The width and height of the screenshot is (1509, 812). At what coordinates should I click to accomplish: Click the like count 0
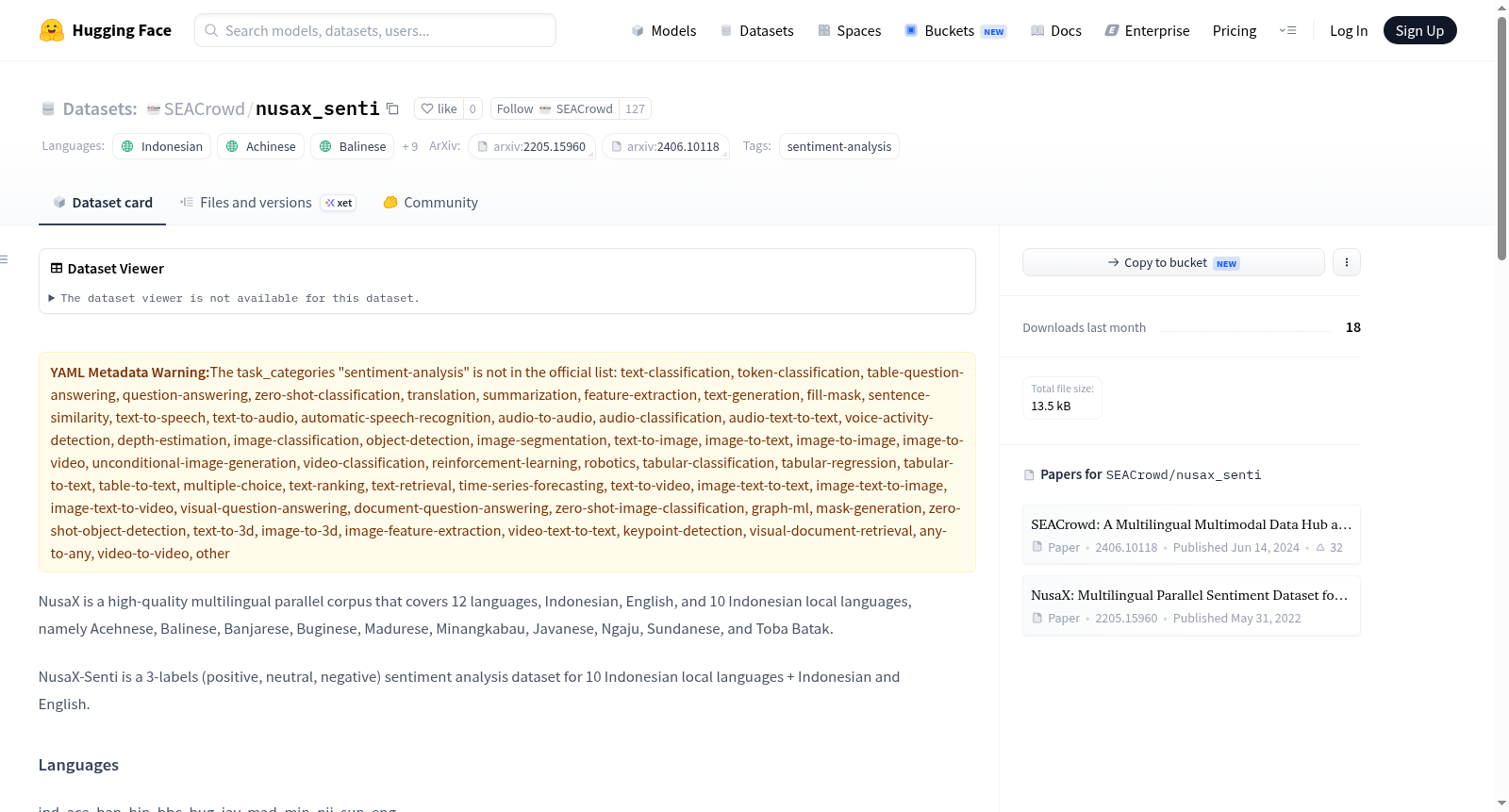(473, 108)
